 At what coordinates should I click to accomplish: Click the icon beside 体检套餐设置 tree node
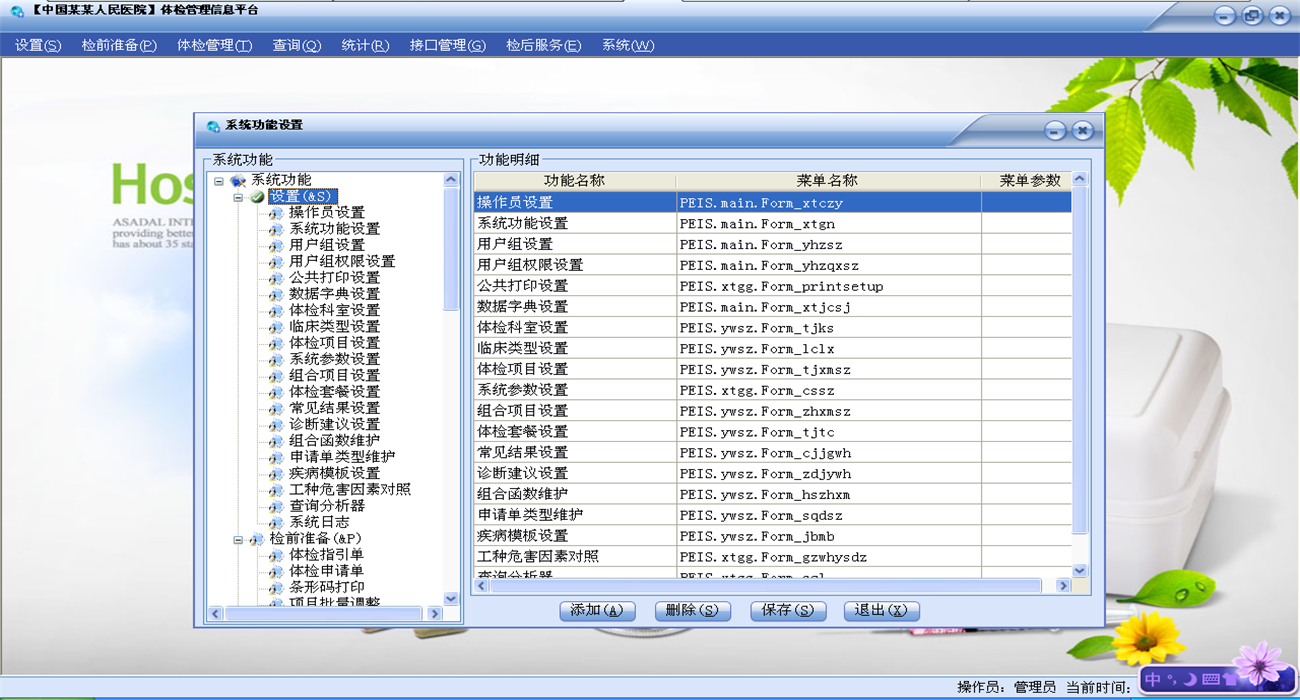[x=276, y=392]
